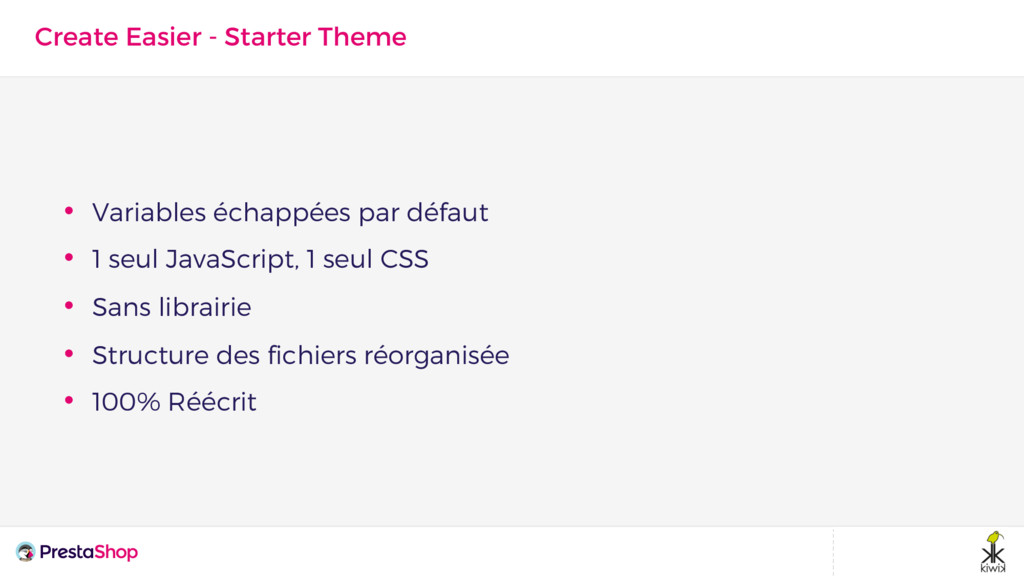Click the bullet preceding "Structure des fichiers"
The height and width of the screenshot is (576, 1024).
tap(69, 353)
